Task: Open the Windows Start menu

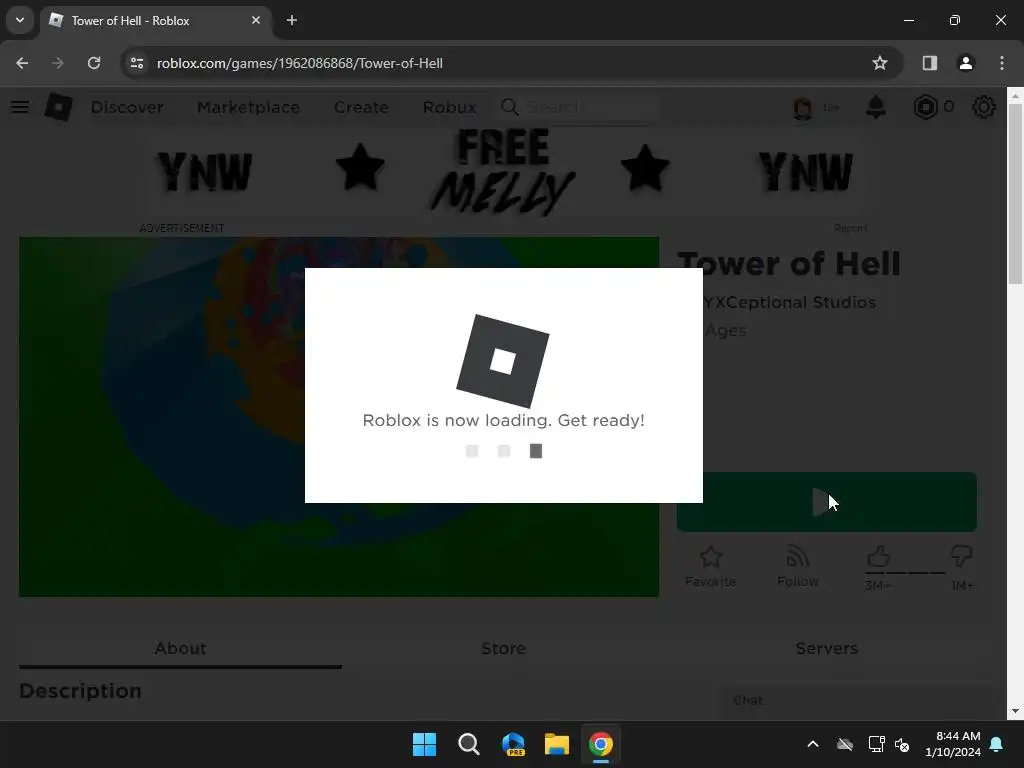Action: (x=424, y=744)
